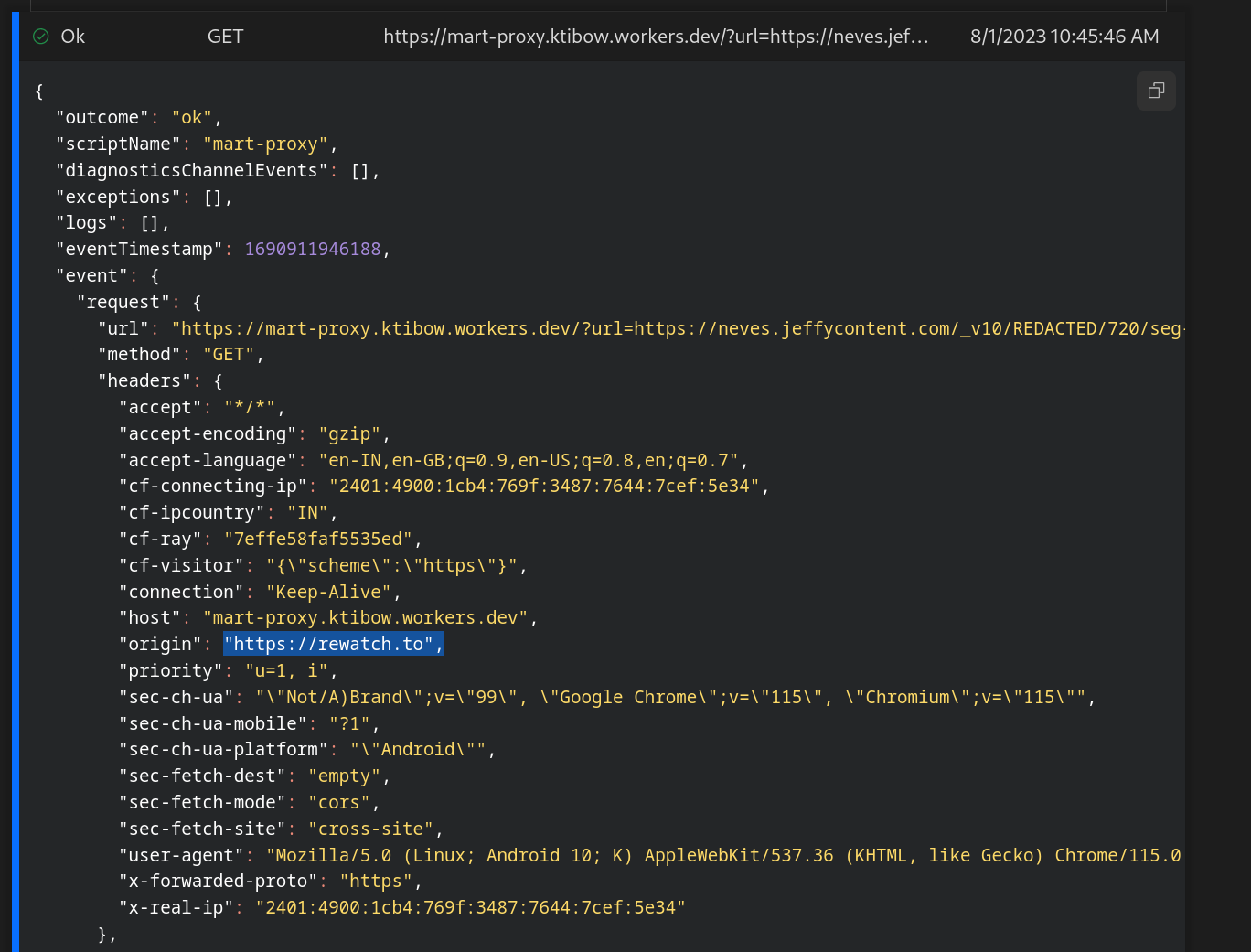Click the eventTimestamp value 1690911946188
1251x952 pixels.
[x=313, y=248]
